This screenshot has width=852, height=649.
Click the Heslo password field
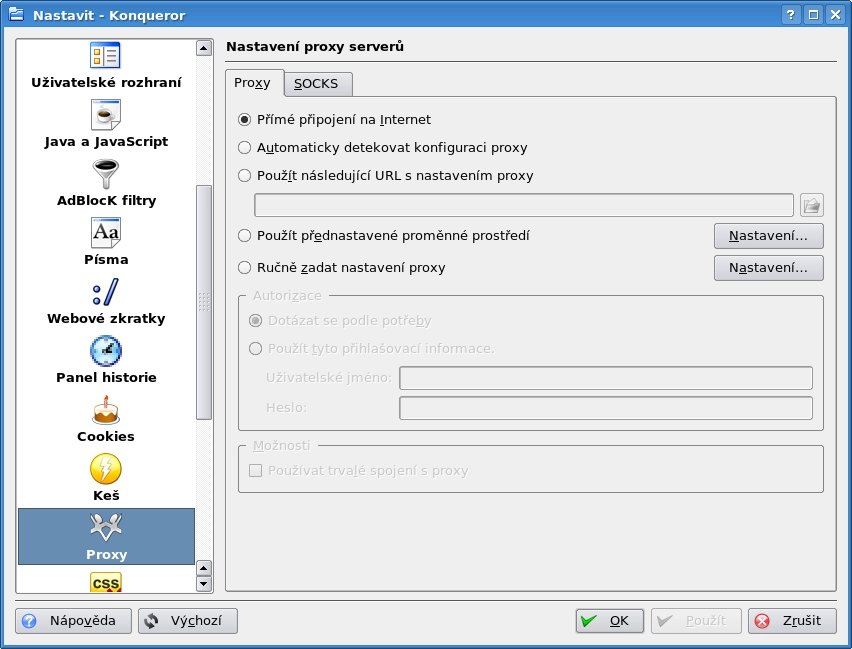pyautogui.click(x=606, y=408)
